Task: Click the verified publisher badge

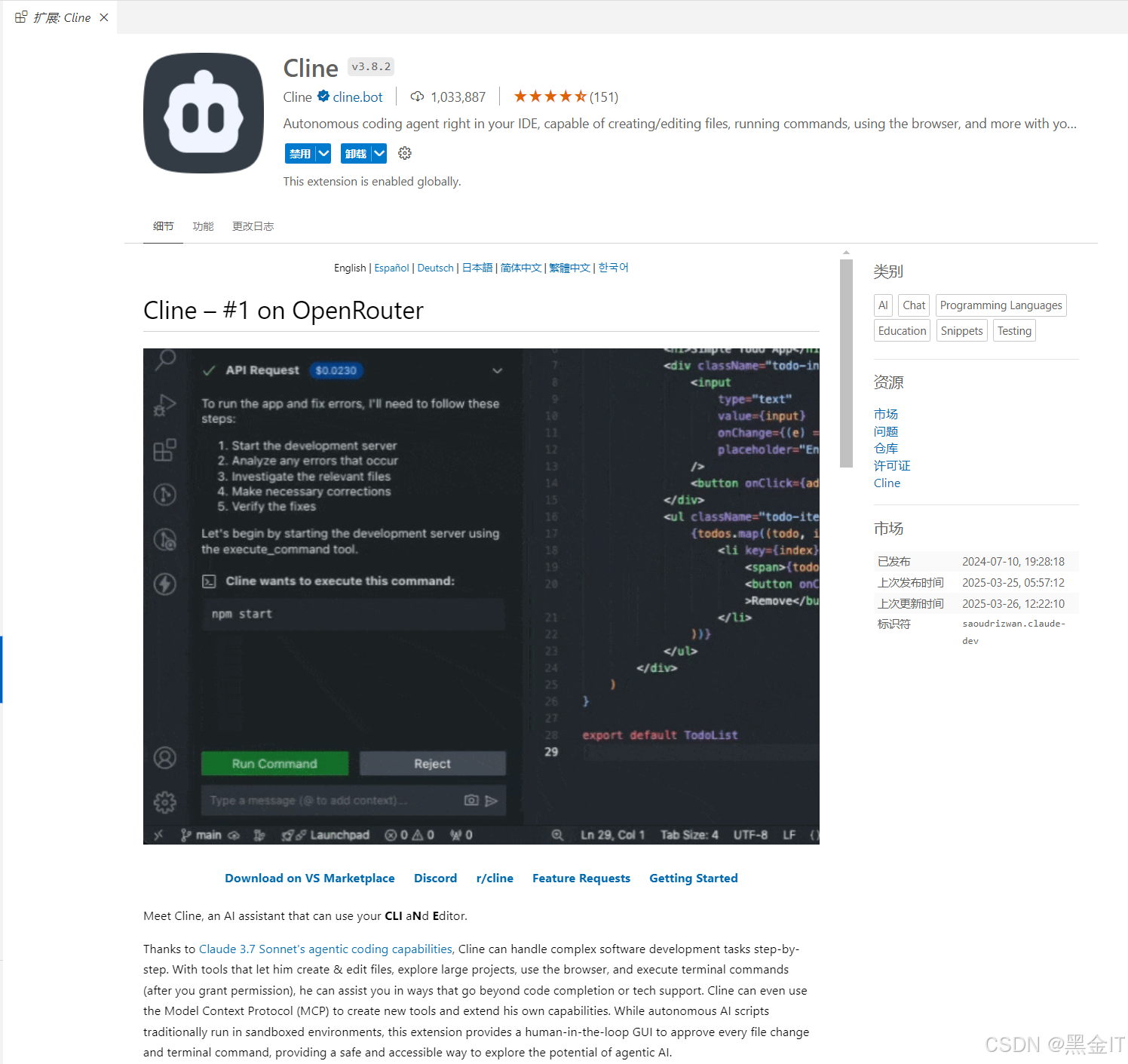Action: [323, 96]
